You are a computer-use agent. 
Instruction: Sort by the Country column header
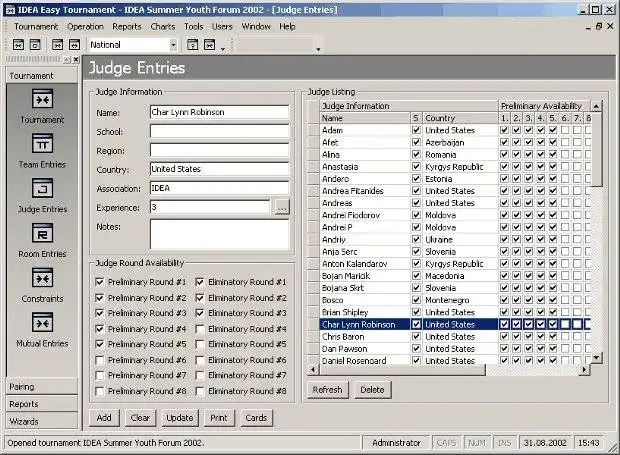click(460, 118)
